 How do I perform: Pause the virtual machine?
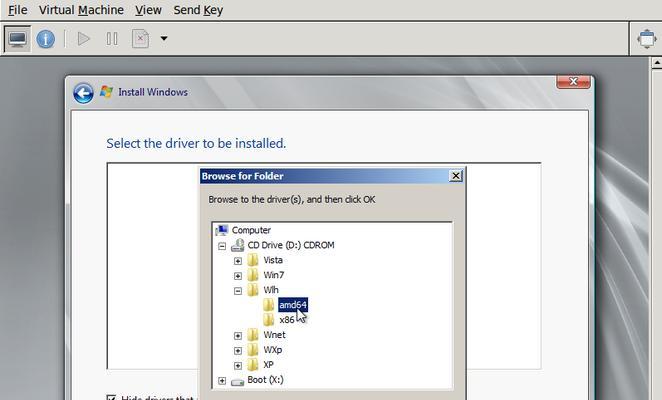tap(112, 39)
